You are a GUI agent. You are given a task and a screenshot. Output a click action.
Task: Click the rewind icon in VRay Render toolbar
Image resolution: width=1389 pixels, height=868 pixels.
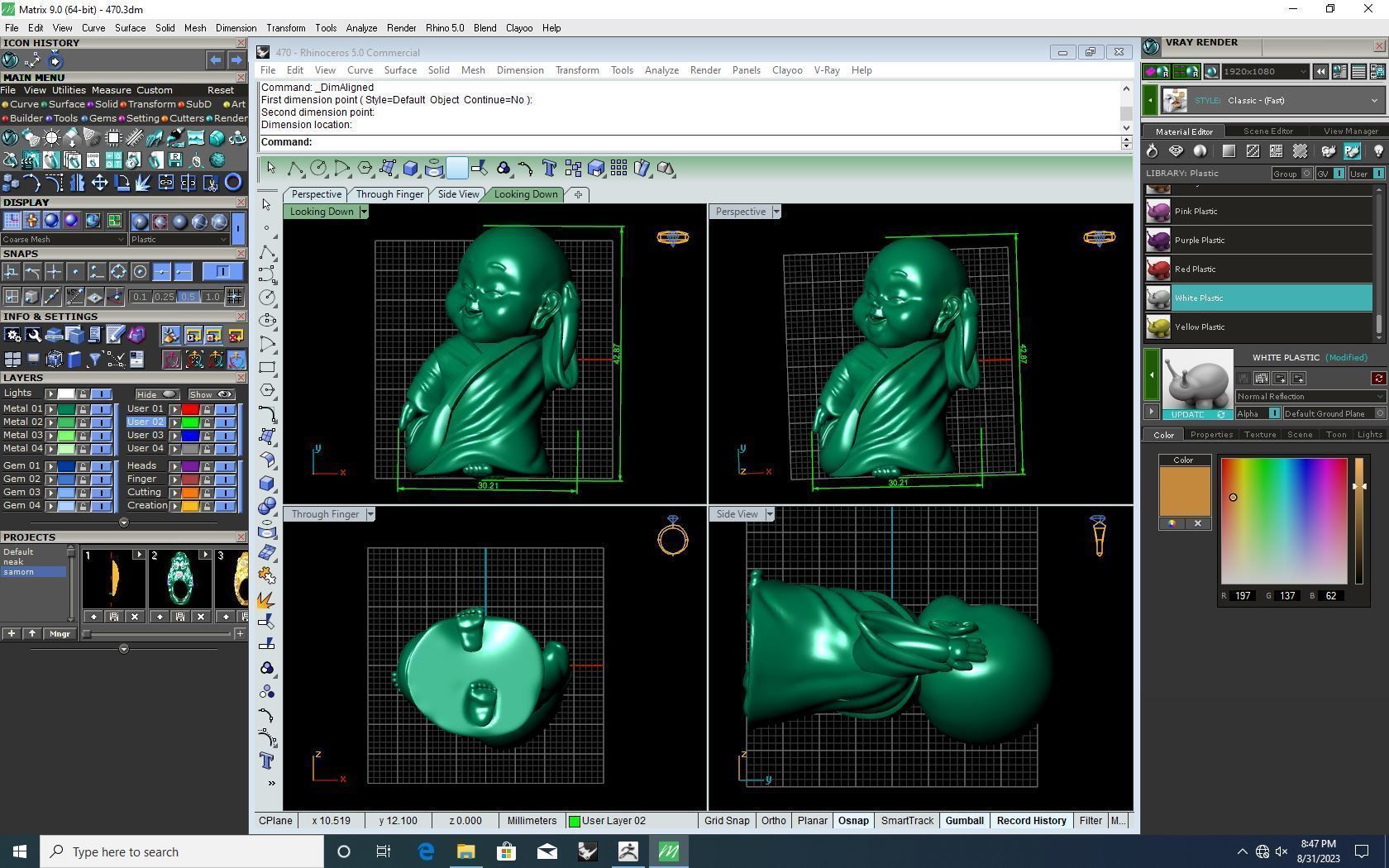pos(1320,72)
